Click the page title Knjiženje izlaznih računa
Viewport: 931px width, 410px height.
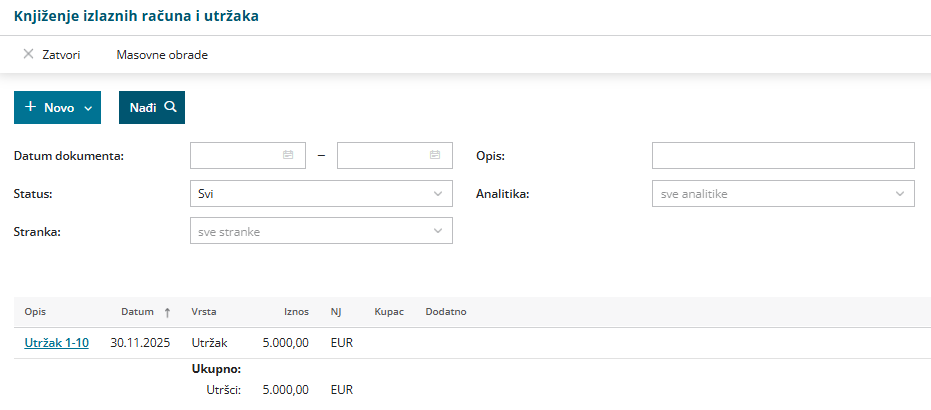click(x=137, y=16)
